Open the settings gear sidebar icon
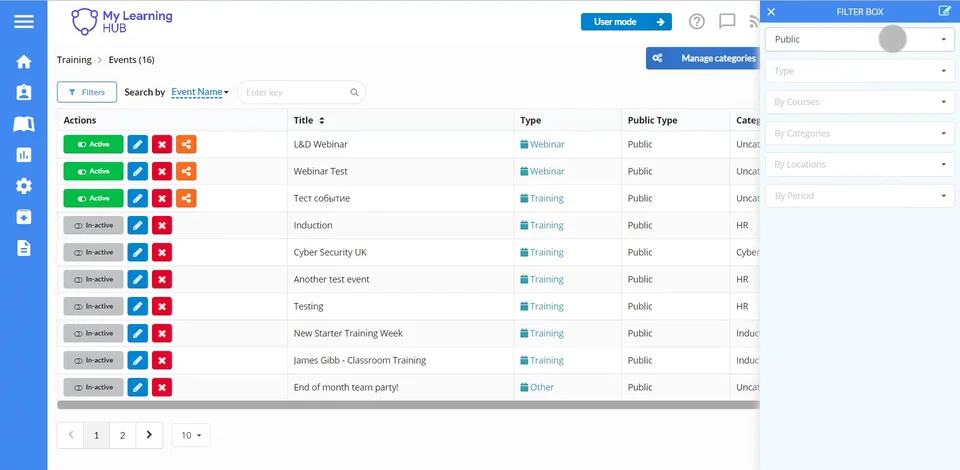 (x=24, y=186)
